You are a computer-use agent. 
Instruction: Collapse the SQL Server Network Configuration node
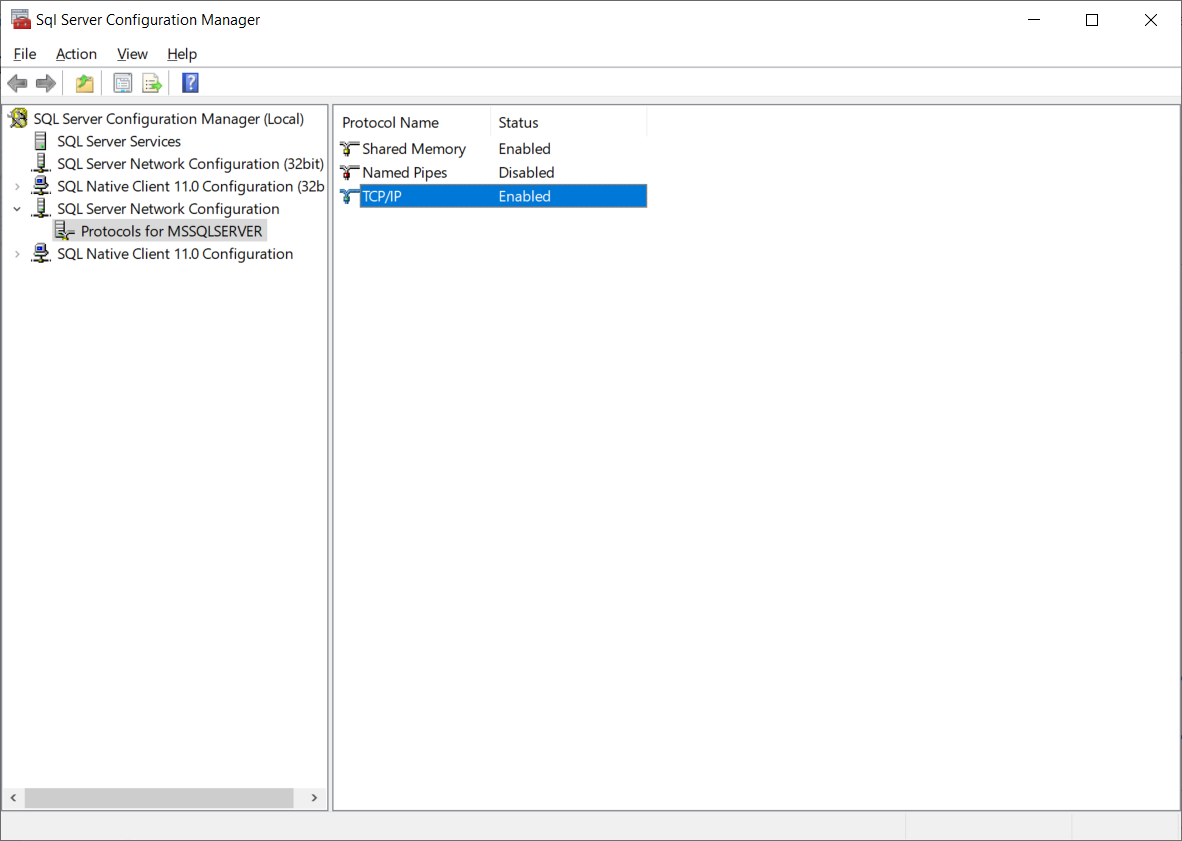(x=17, y=209)
